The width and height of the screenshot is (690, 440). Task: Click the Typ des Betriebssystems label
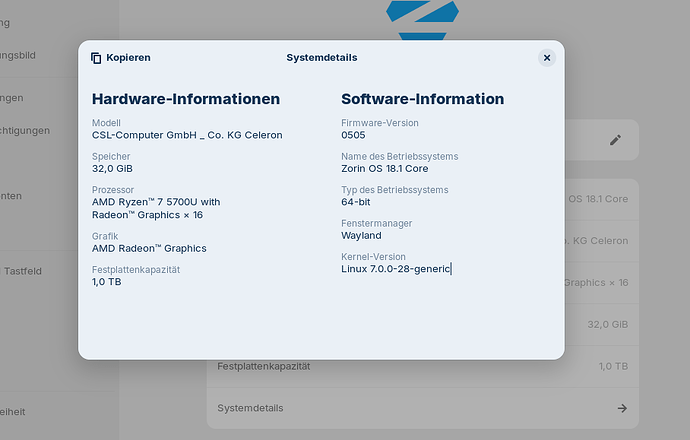tap(395, 190)
